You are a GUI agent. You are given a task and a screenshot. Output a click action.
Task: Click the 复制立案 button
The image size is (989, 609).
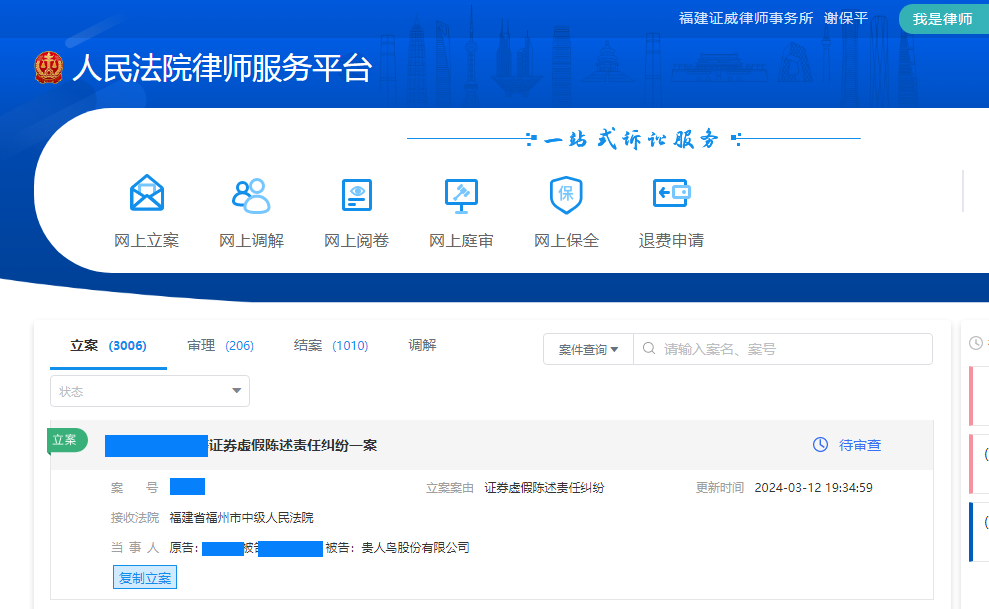coord(144,577)
